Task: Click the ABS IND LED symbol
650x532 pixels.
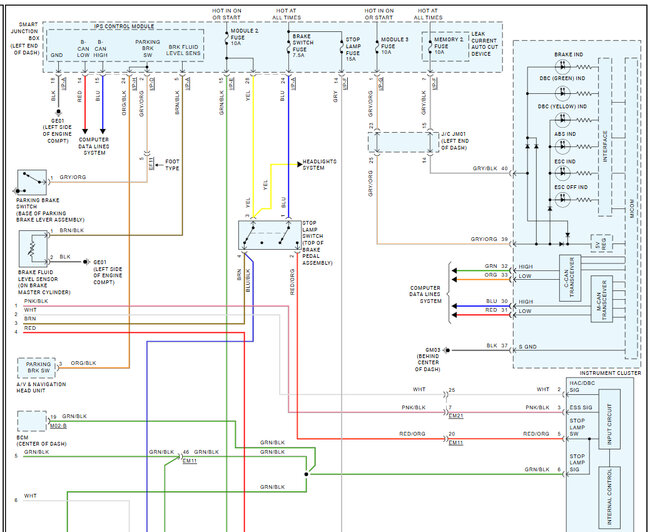Action: 562,146
